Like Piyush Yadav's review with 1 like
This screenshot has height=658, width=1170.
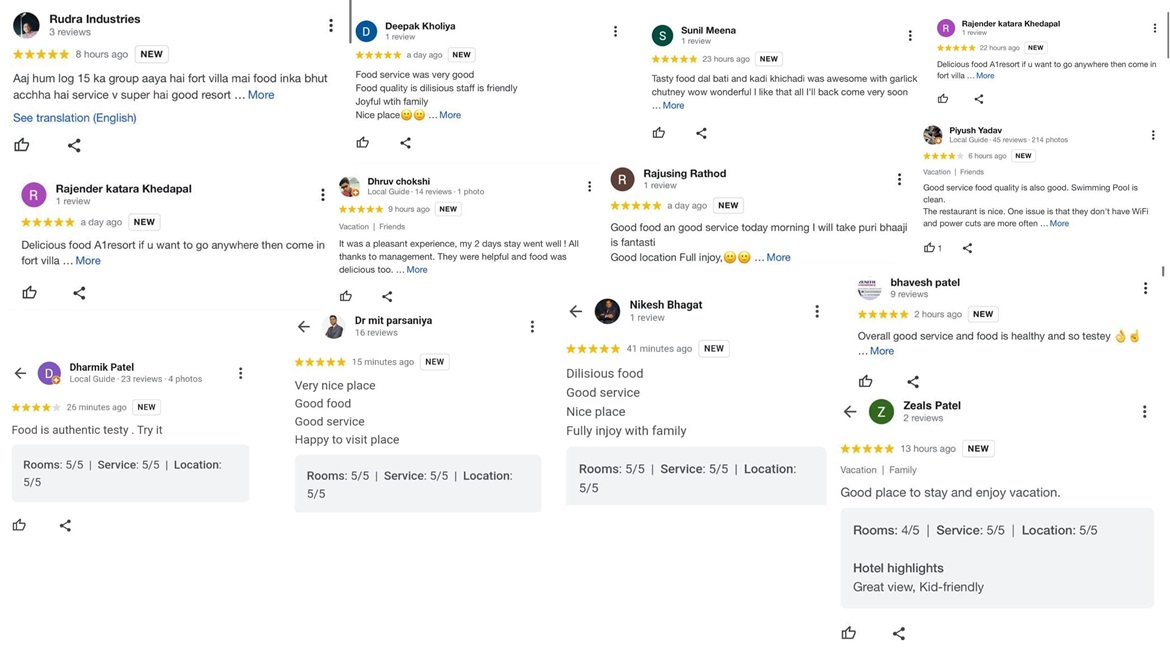point(930,248)
